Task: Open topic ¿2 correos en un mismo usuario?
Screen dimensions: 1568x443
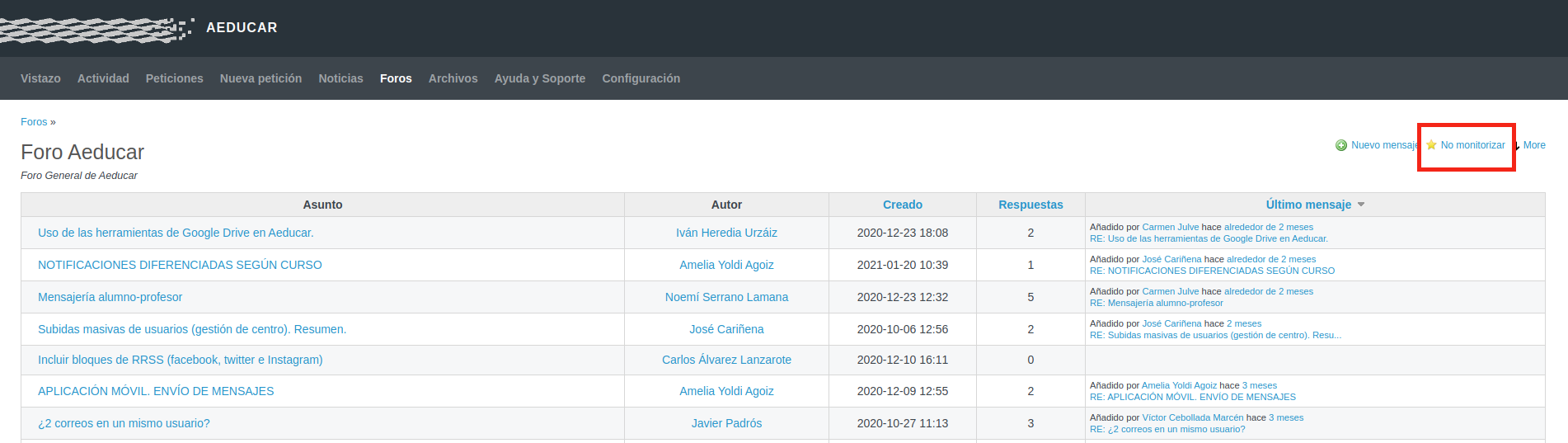Action: tap(124, 423)
